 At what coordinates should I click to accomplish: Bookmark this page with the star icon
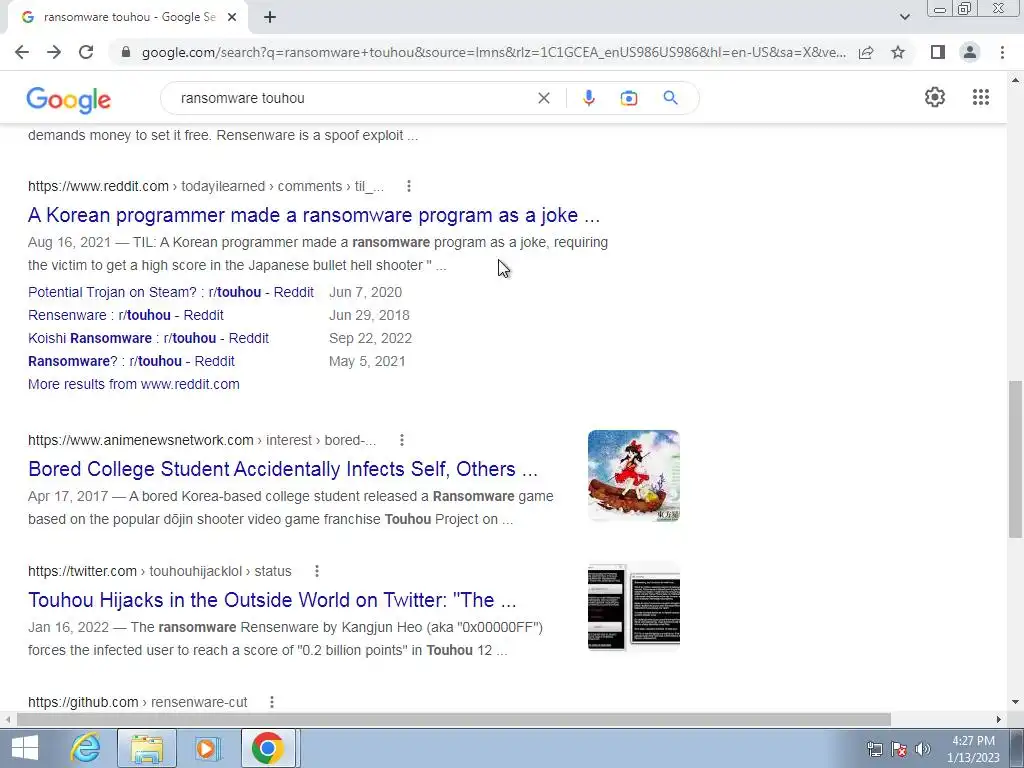(x=898, y=52)
